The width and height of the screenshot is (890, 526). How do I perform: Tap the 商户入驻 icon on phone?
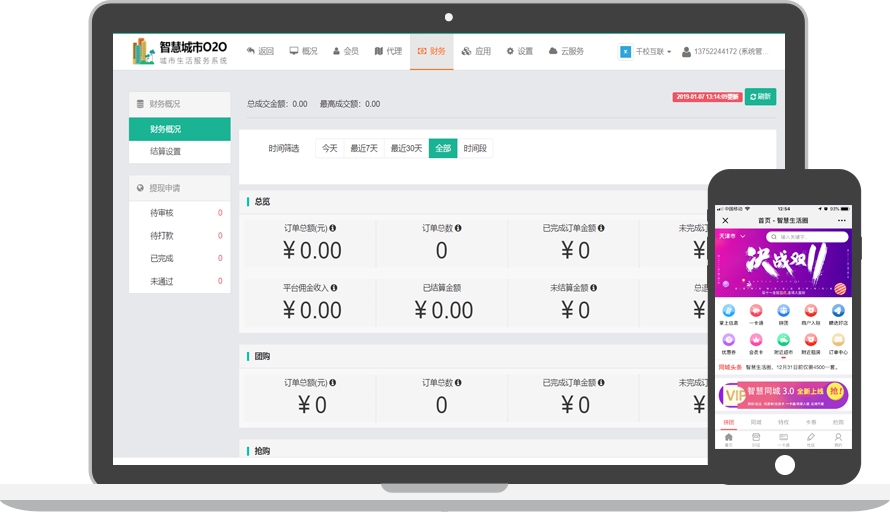click(x=811, y=310)
